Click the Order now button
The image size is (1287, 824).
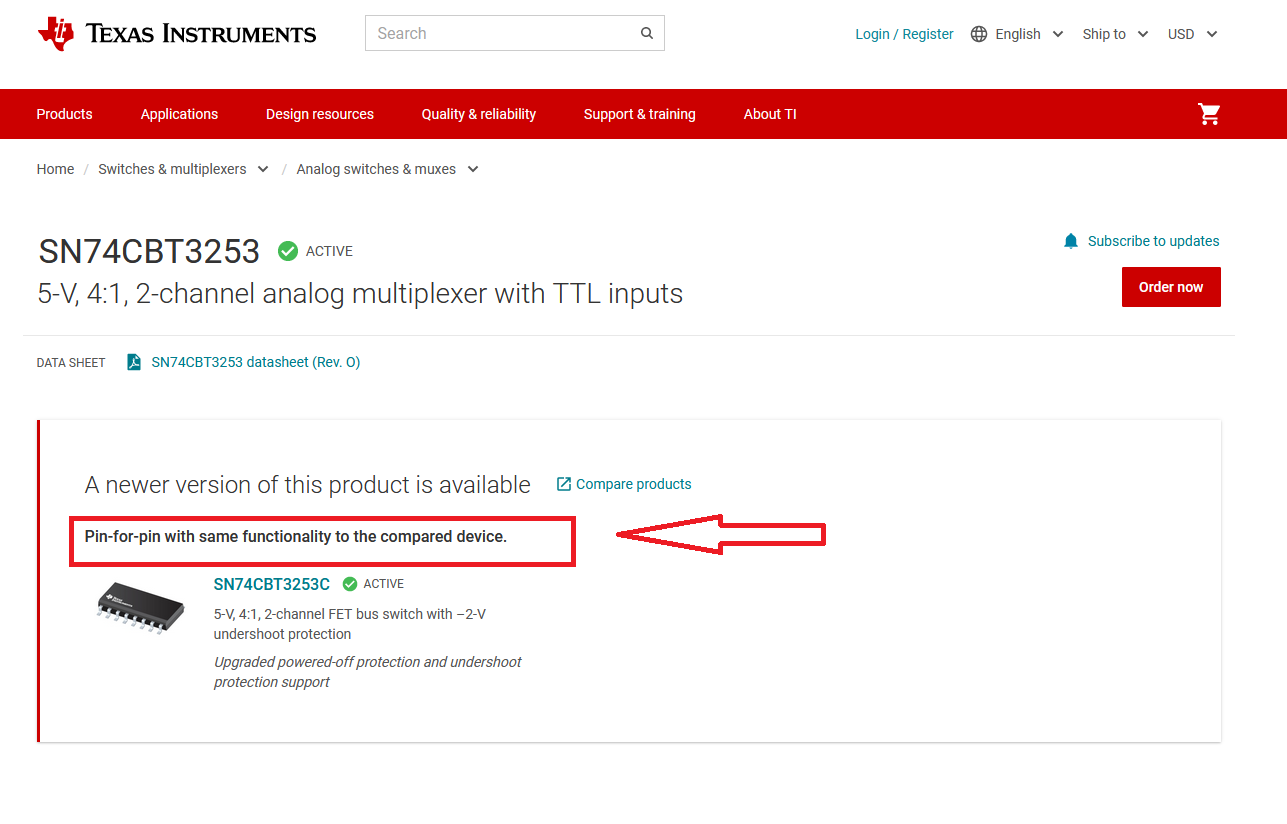point(1171,287)
